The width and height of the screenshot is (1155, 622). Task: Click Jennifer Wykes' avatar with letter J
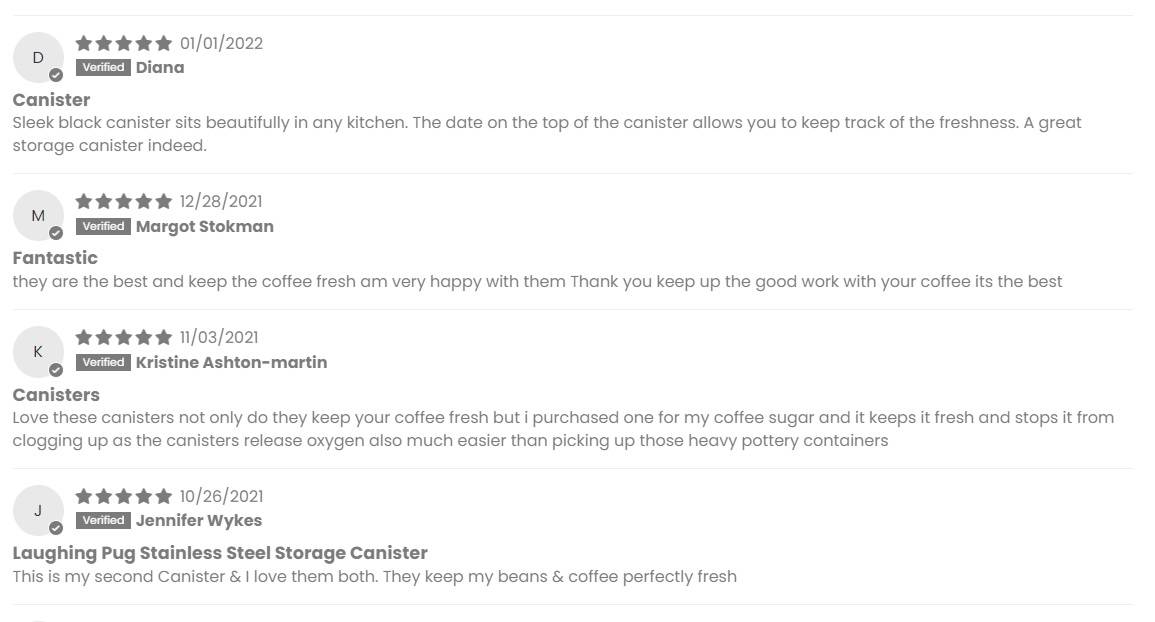pyautogui.click(x=38, y=510)
